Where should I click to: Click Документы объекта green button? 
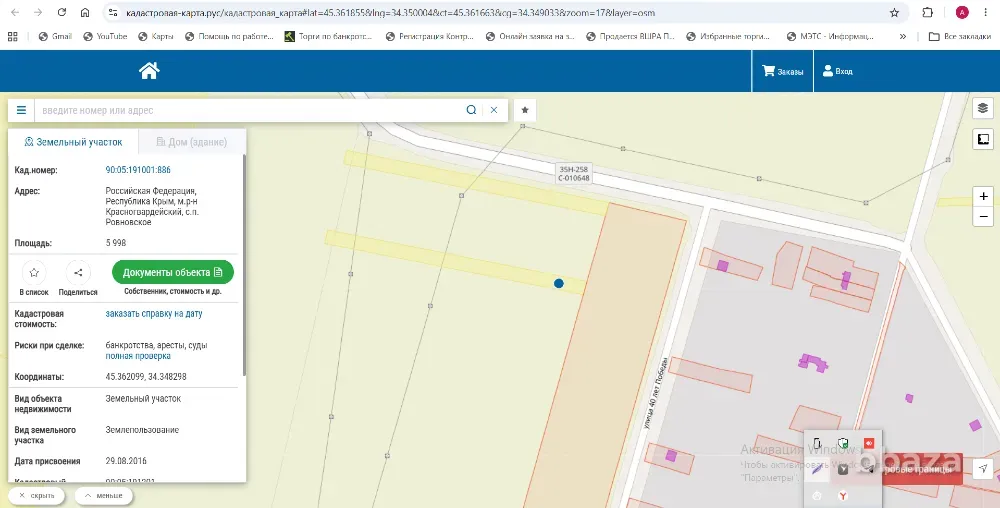pyautogui.click(x=173, y=272)
